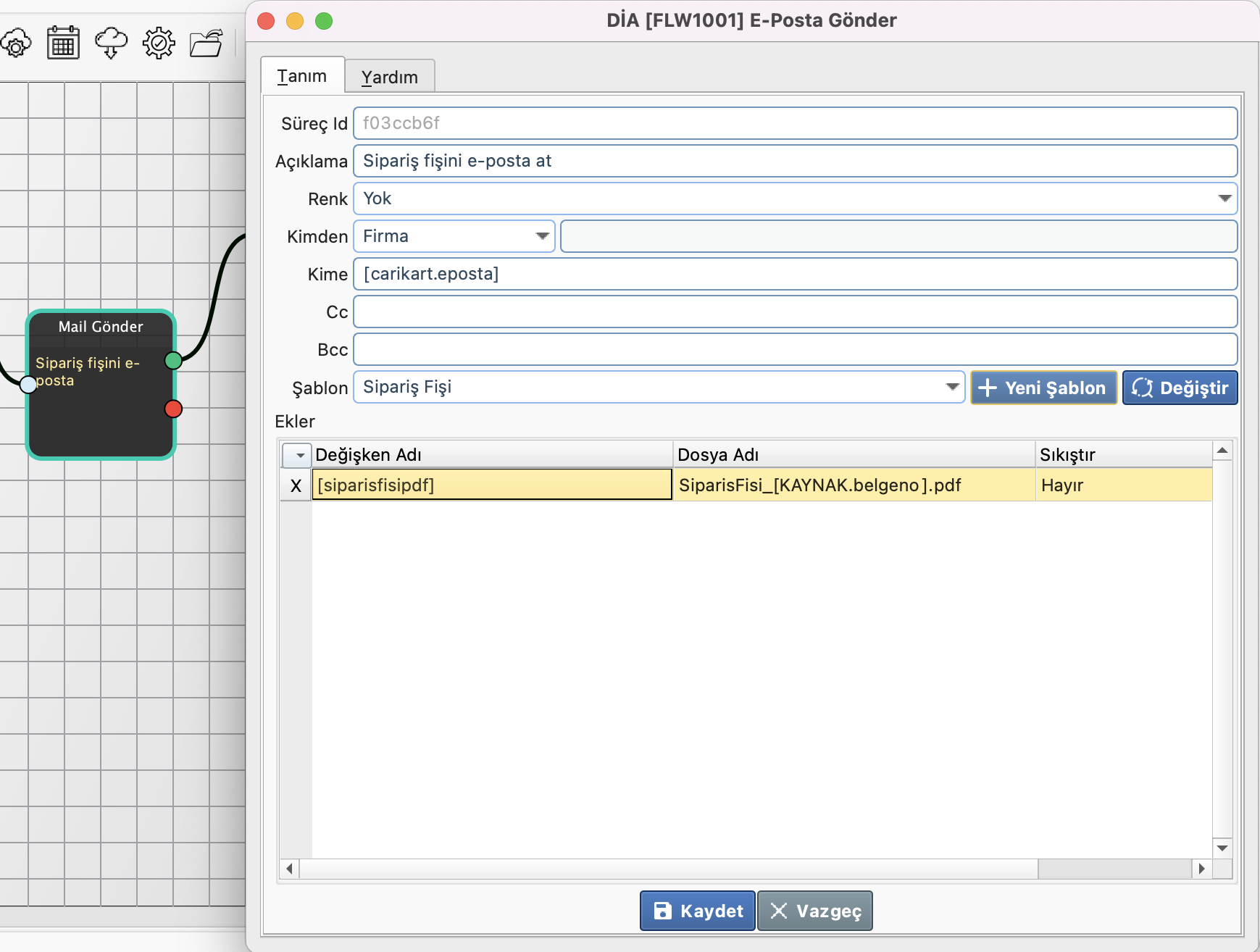Open the Ekler table column menu arrow

pyautogui.click(x=297, y=455)
